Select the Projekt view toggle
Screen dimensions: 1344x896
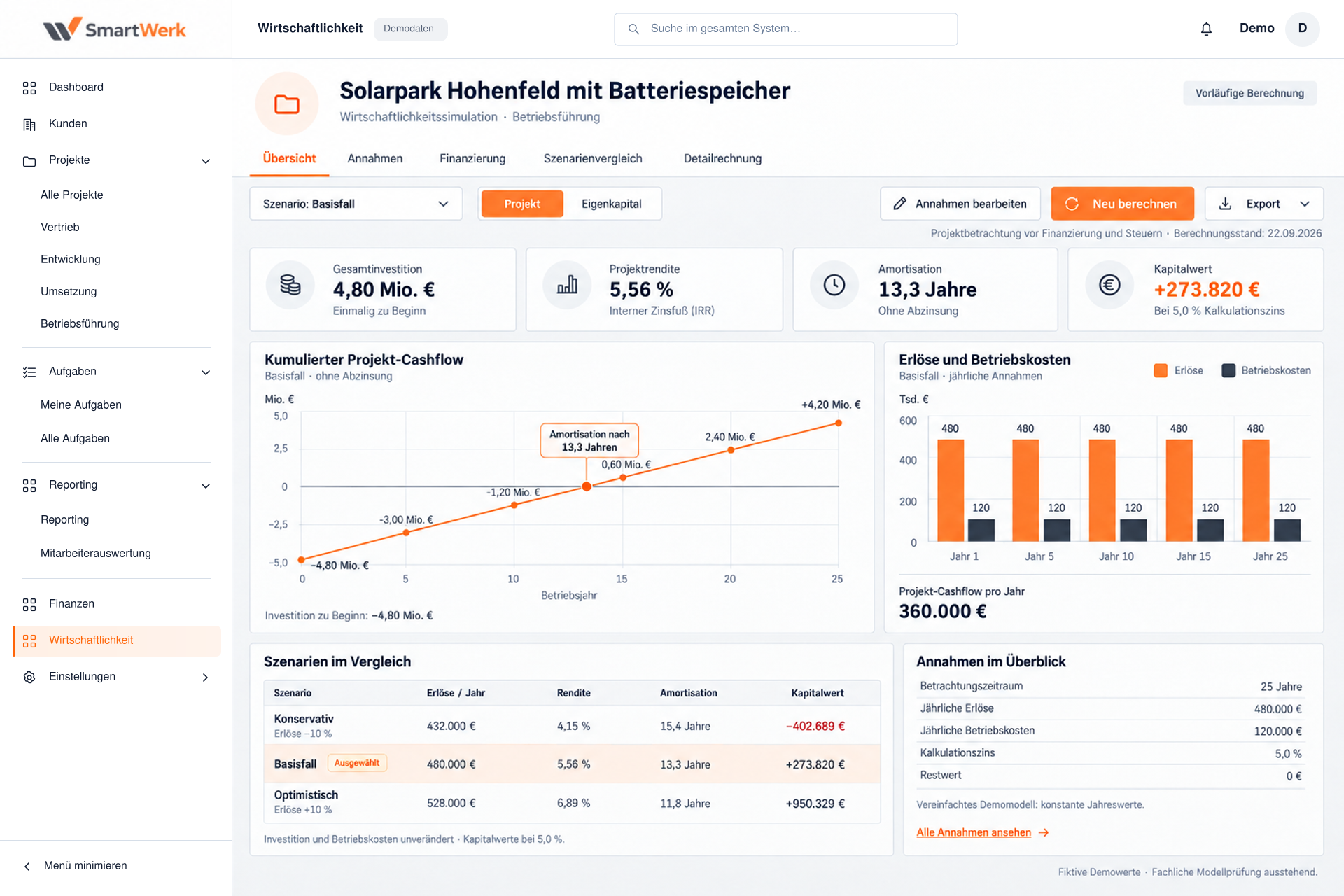522,204
